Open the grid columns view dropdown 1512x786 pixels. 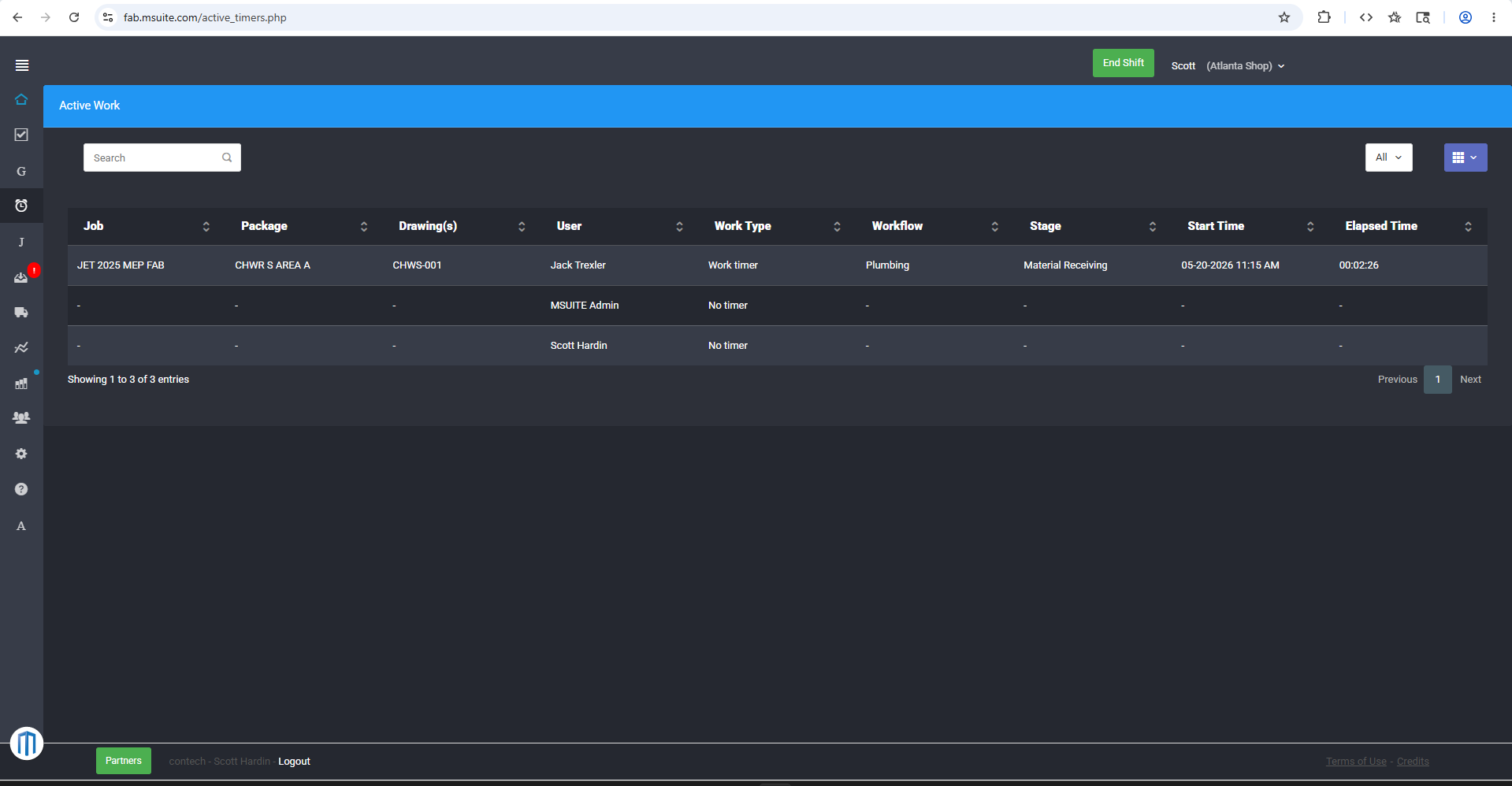tap(1466, 158)
